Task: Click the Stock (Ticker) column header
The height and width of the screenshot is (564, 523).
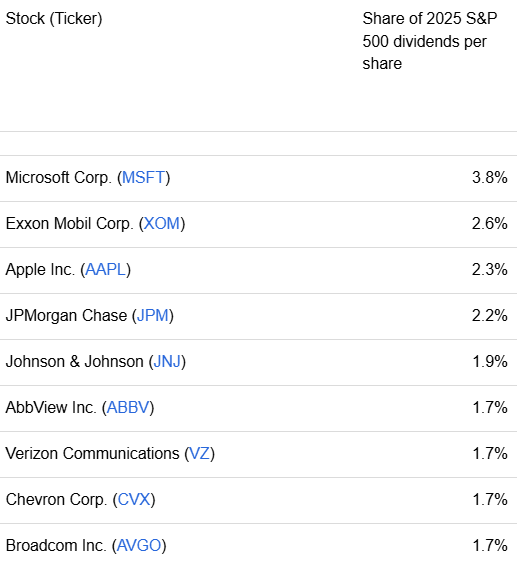Action: 54,19
